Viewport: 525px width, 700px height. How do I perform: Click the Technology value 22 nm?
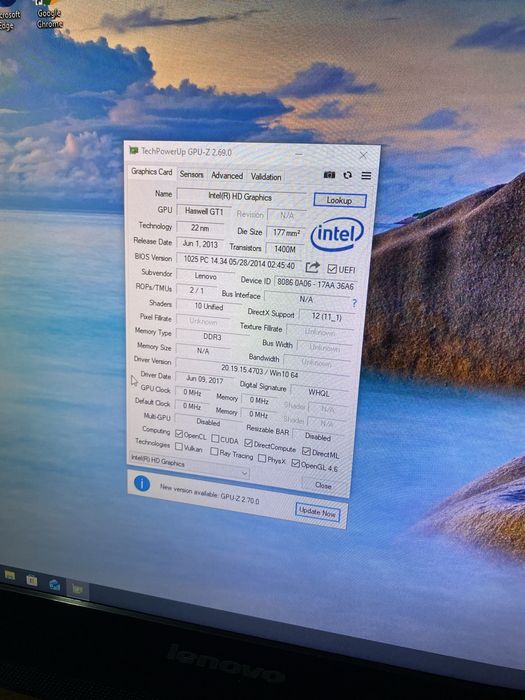click(200, 228)
